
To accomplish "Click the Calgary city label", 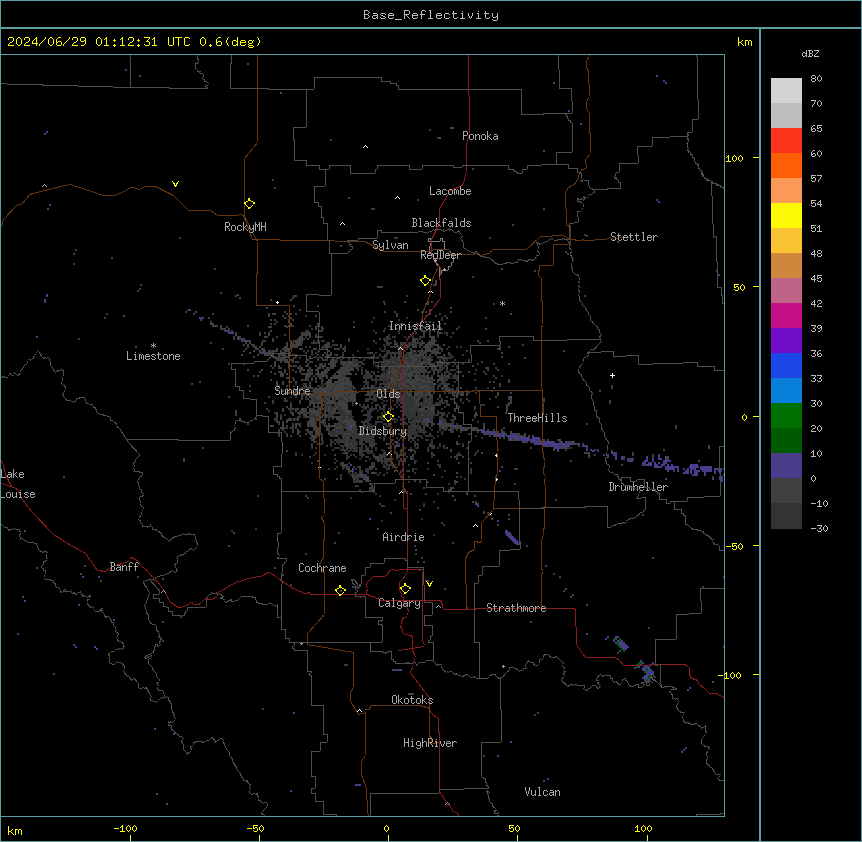I will tap(400, 603).
